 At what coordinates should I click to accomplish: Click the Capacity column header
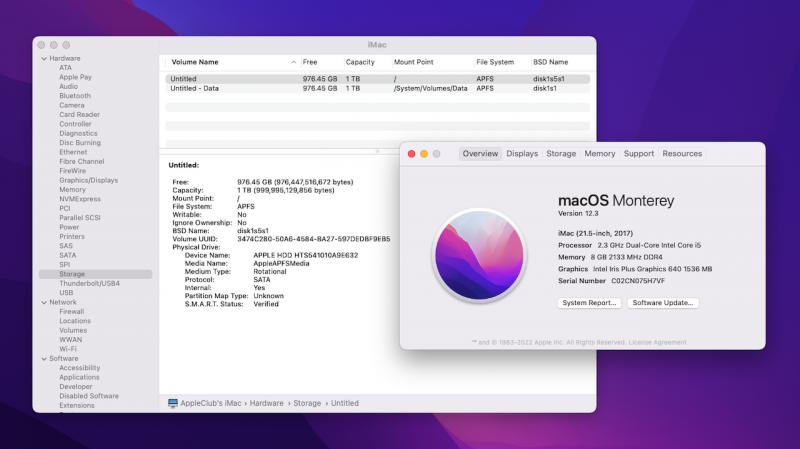(360, 62)
